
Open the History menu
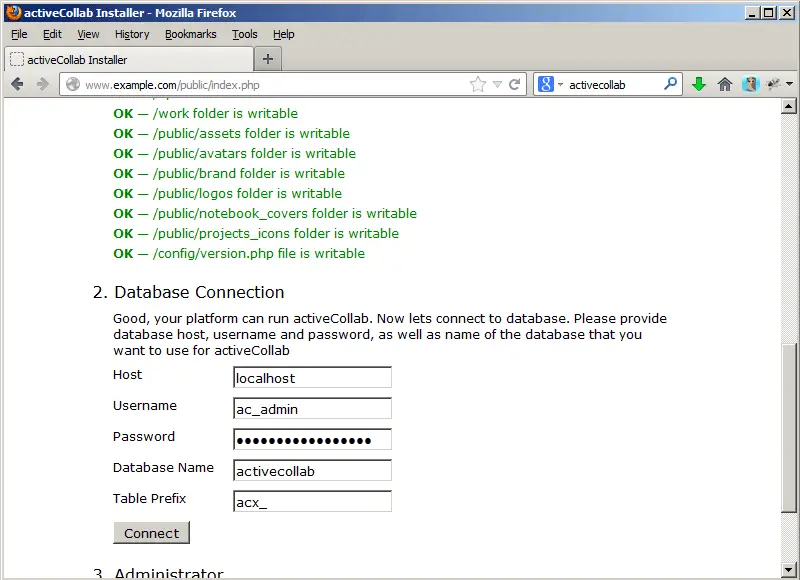(x=132, y=34)
